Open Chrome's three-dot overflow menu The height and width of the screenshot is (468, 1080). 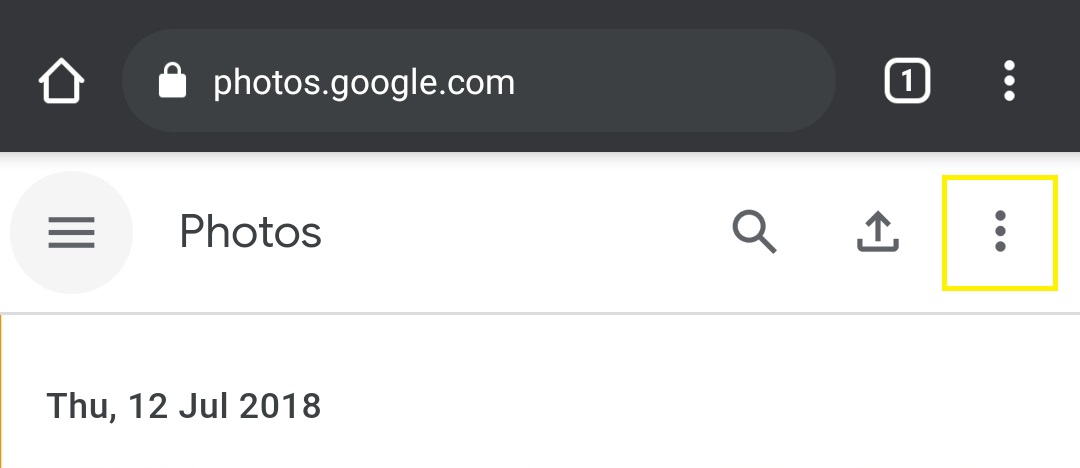(x=1009, y=81)
